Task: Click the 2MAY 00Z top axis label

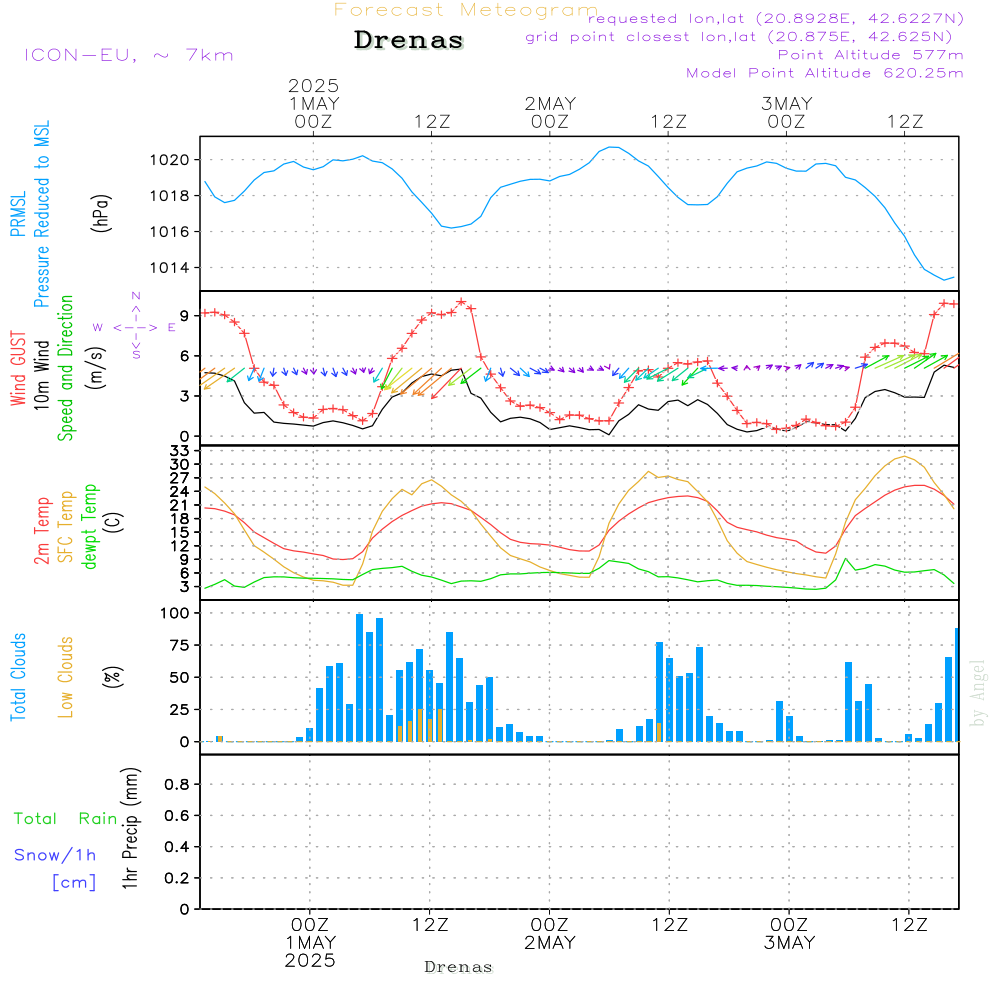Action: coord(550,113)
